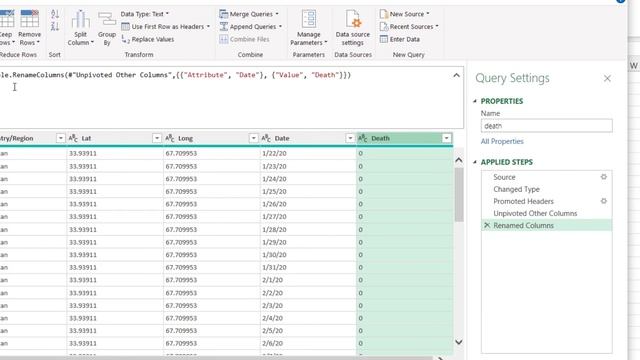Select the Renamed Columns step

[x=547, y=225]
